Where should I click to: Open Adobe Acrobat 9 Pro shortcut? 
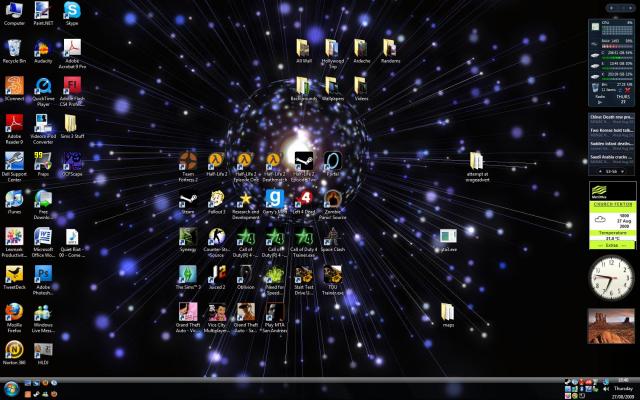(72, 53)
